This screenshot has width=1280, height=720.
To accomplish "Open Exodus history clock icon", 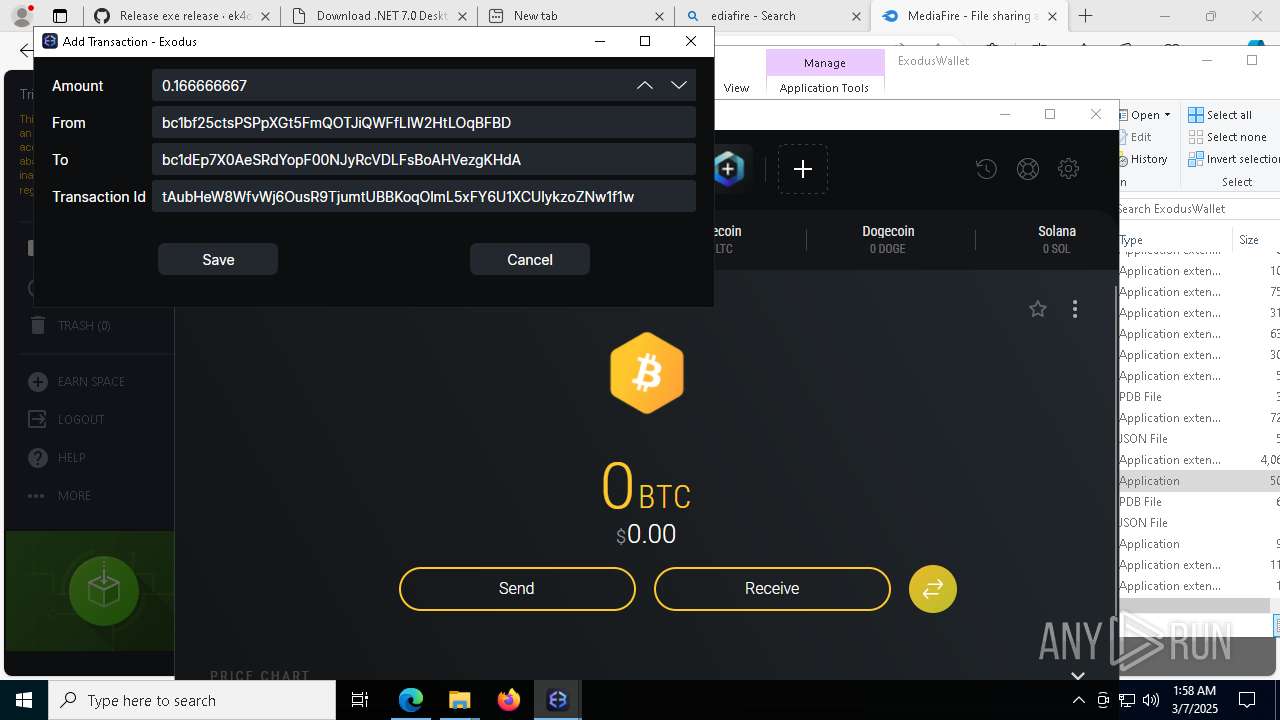I will (987, 169).
